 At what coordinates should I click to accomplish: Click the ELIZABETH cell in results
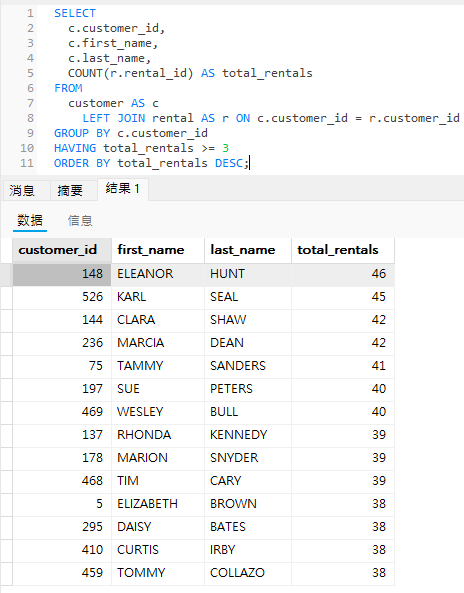[x=158, y=504]
